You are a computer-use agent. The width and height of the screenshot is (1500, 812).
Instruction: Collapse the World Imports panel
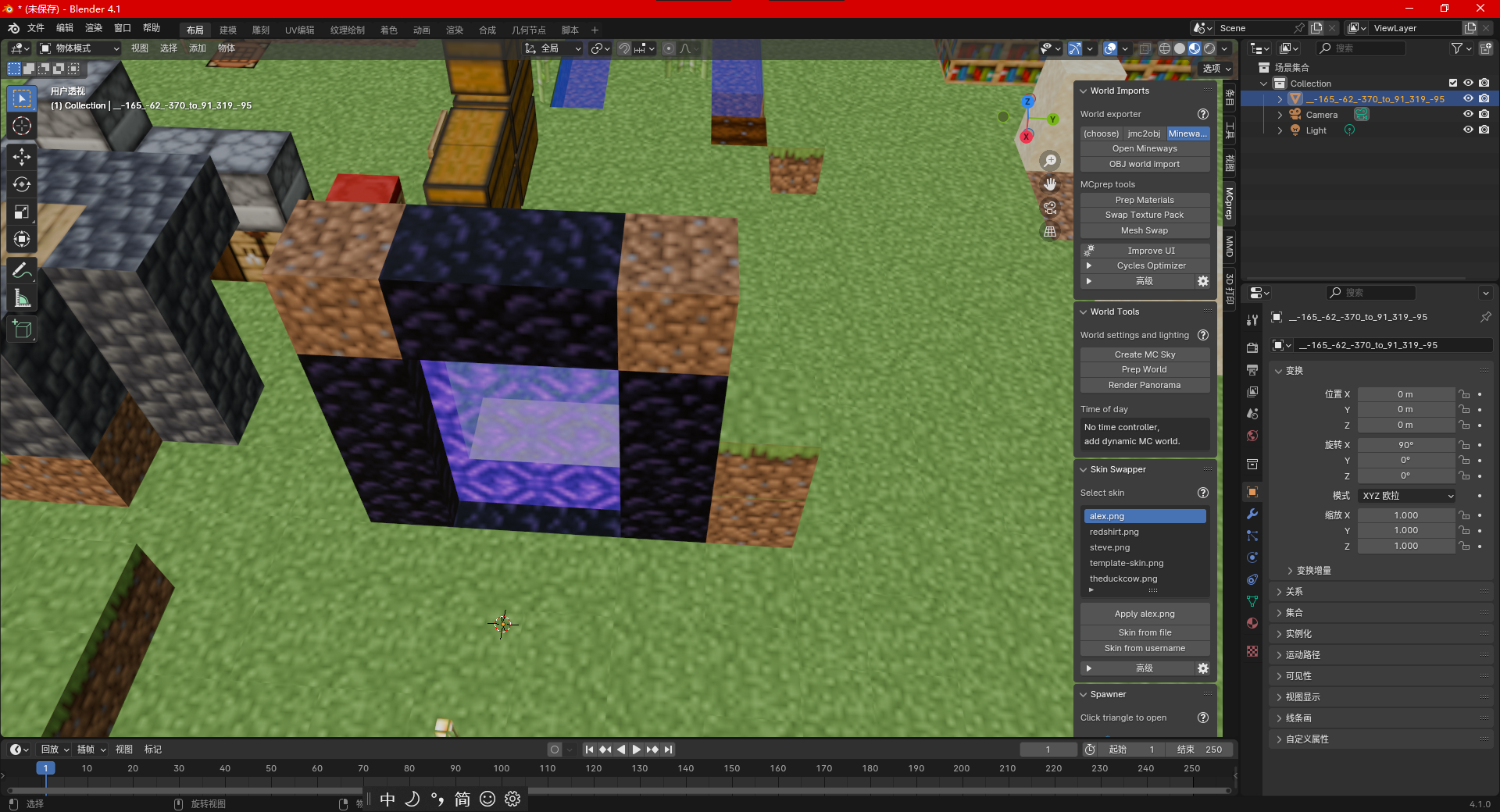(1084, 91)
